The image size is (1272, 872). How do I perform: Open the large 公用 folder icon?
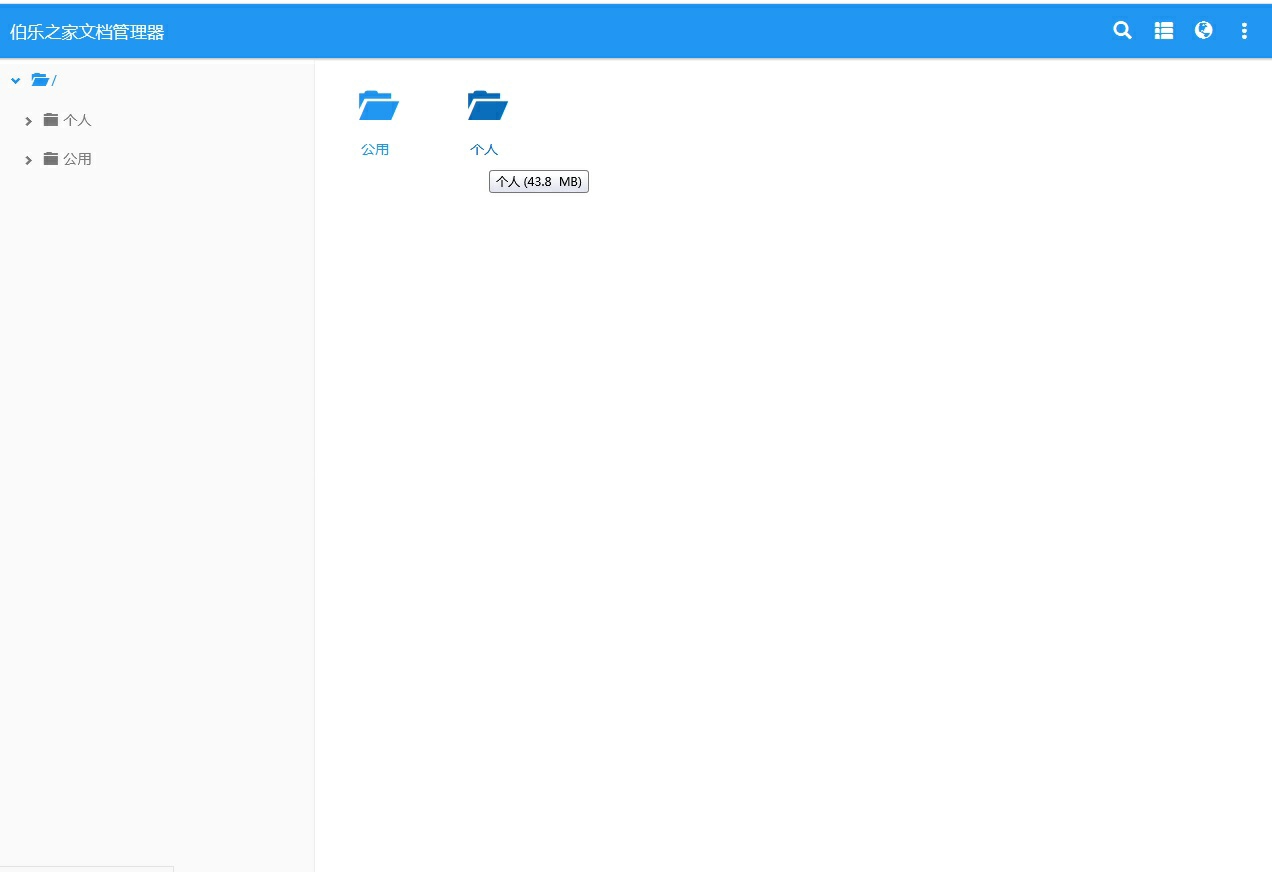[x=378, y=105]
